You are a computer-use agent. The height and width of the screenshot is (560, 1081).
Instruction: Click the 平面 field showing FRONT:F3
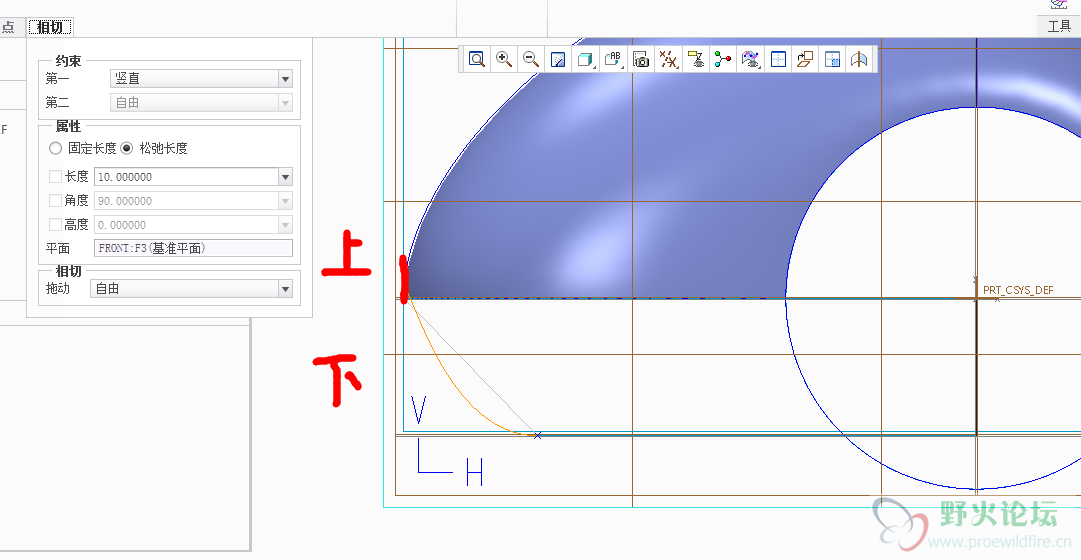[193, 248]
